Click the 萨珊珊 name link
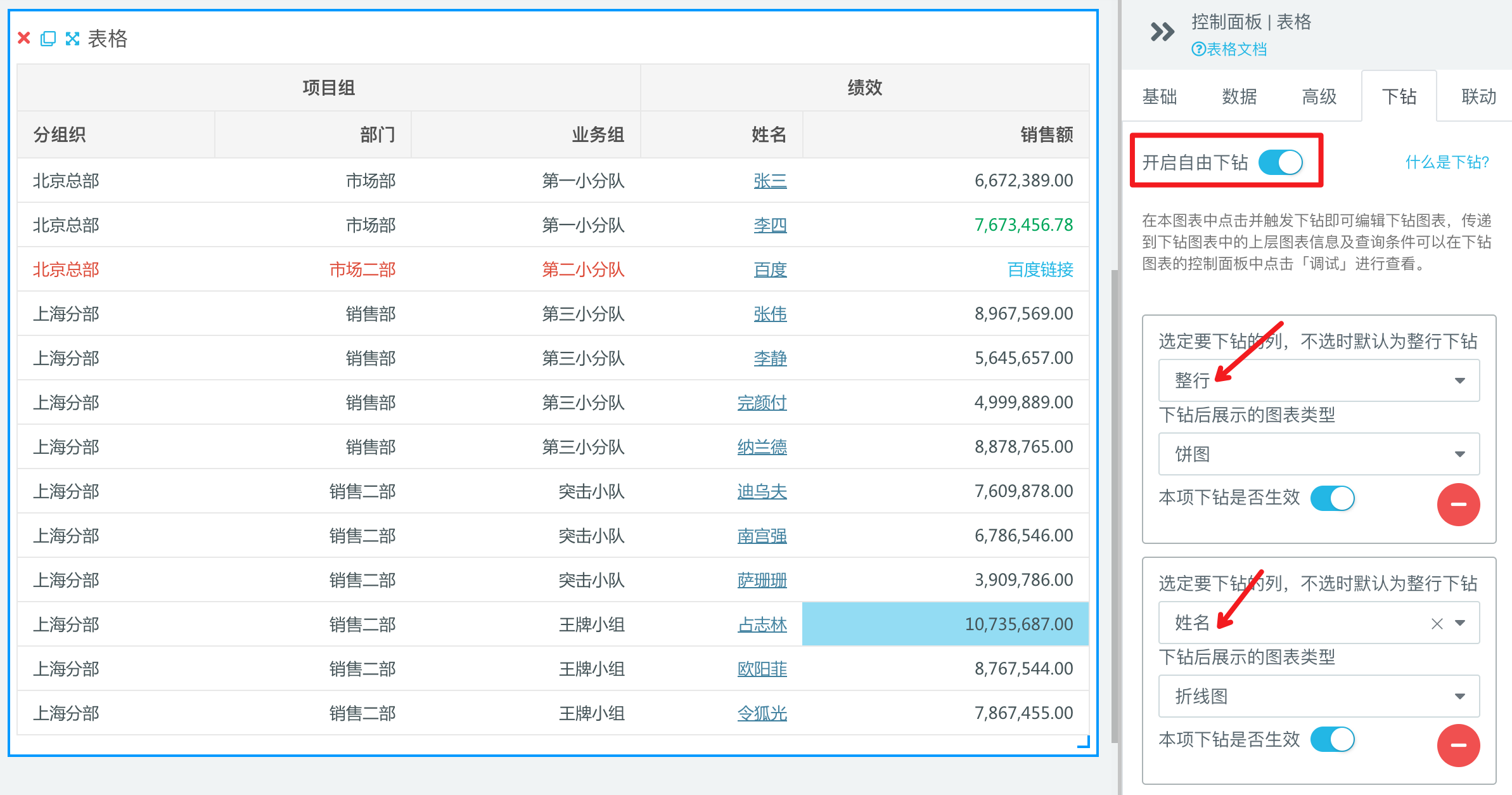 [x=762, y=580]
